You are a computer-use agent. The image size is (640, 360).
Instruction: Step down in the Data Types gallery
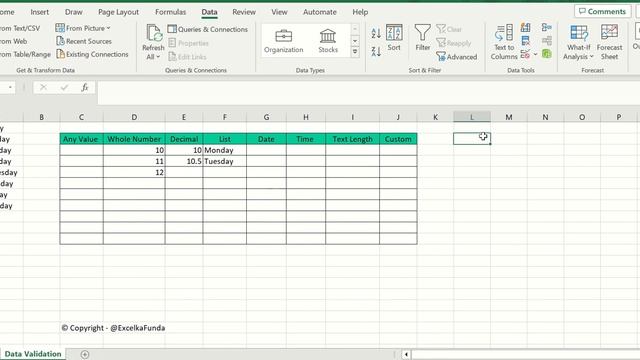(355, 40)
